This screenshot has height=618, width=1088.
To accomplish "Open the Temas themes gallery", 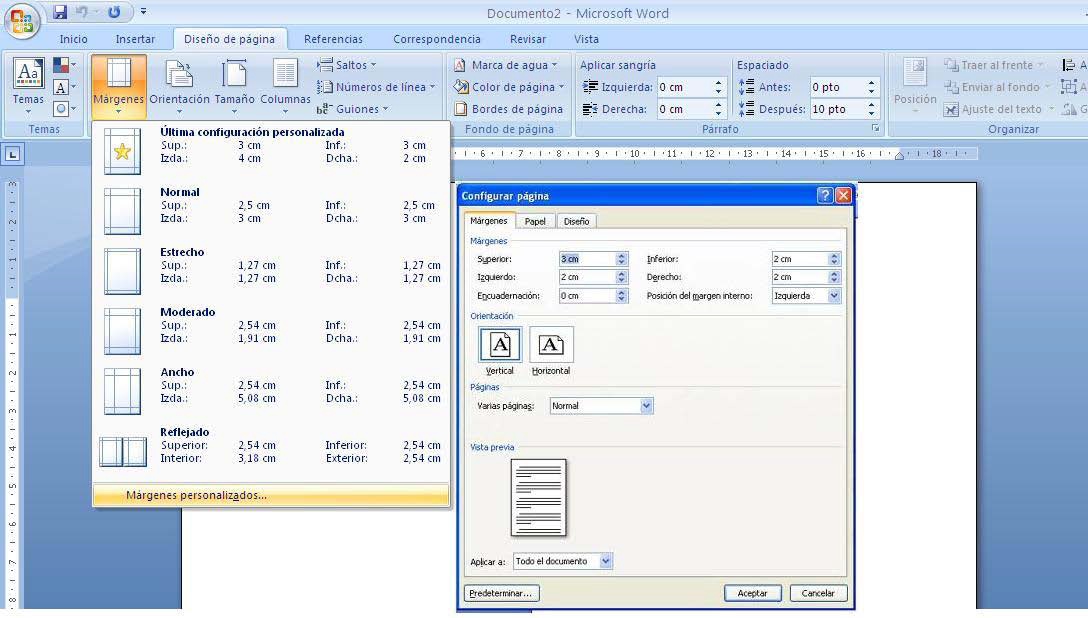I will pyautogui.click(x=28, y=85).
